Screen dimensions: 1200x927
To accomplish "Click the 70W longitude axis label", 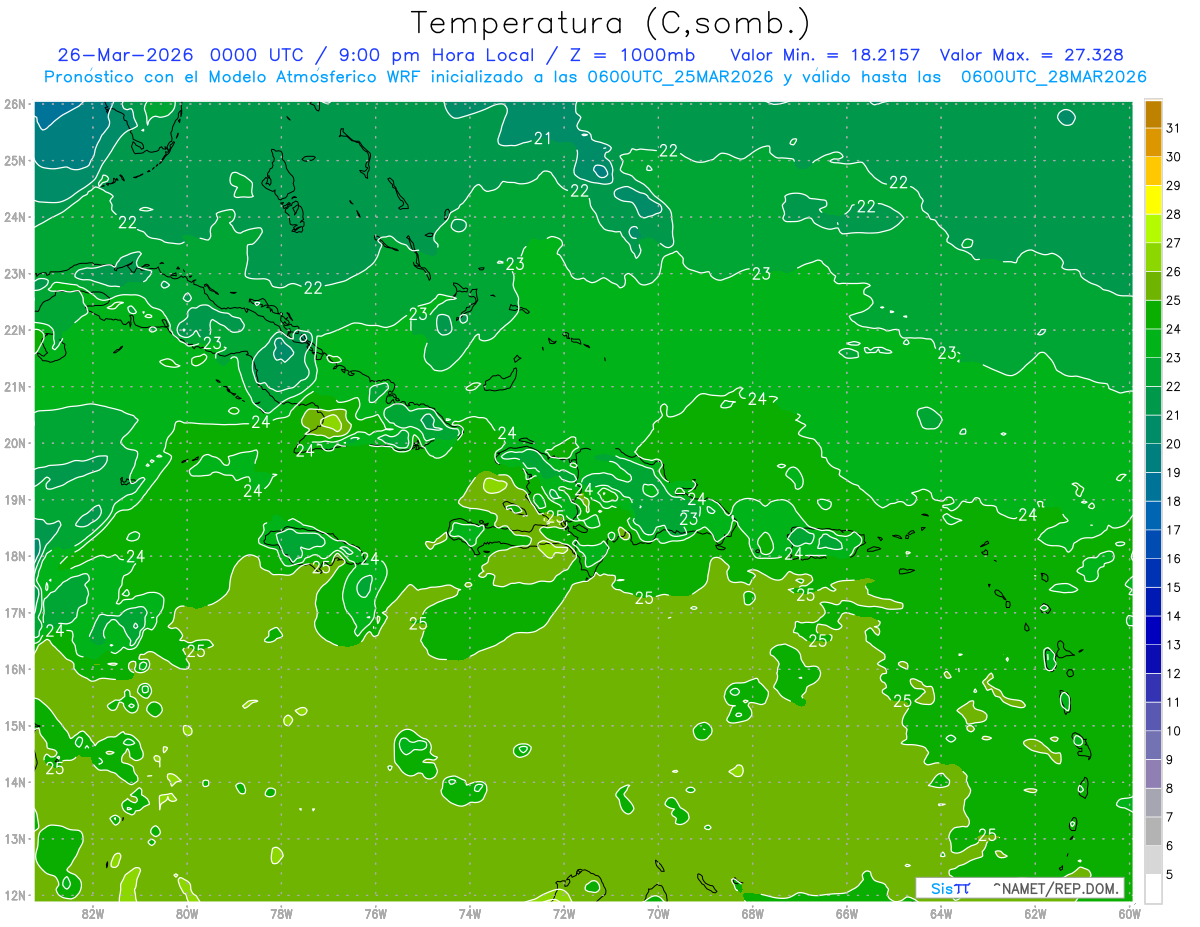I will pos(658,913).
